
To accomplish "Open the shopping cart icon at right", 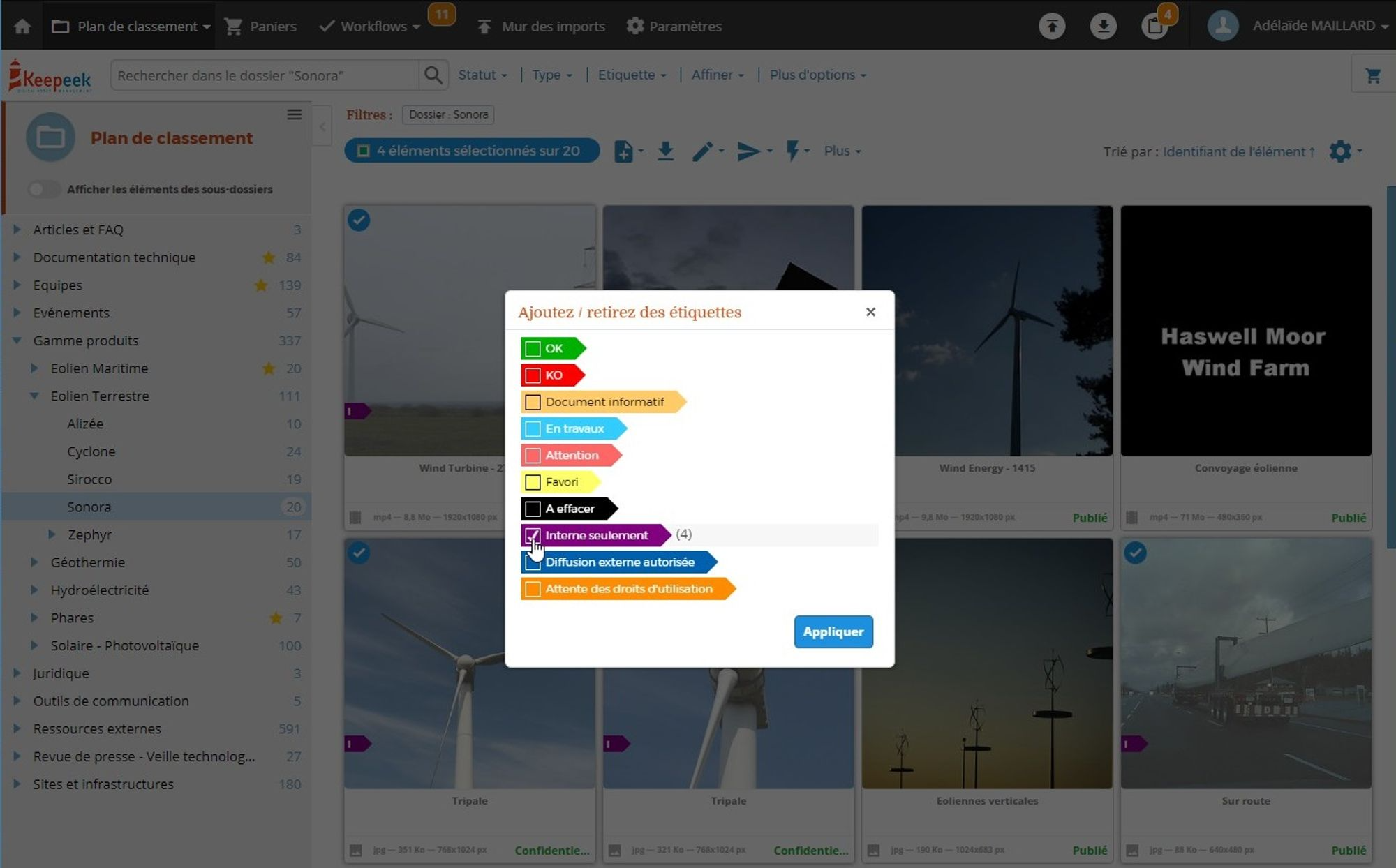I will click(1373, 75).
